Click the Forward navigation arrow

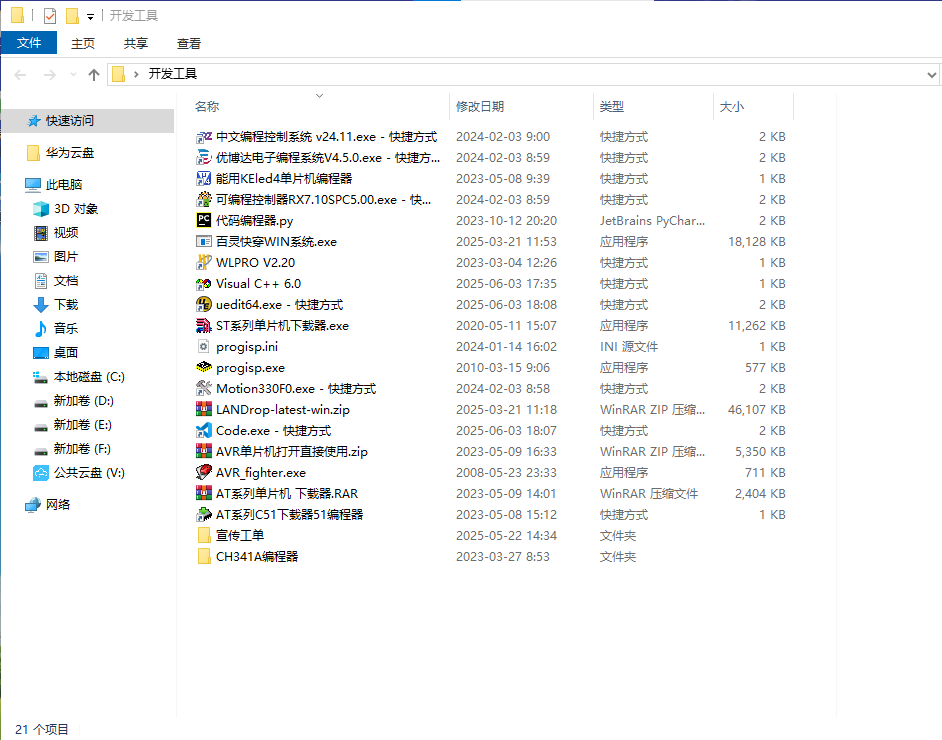50,74
